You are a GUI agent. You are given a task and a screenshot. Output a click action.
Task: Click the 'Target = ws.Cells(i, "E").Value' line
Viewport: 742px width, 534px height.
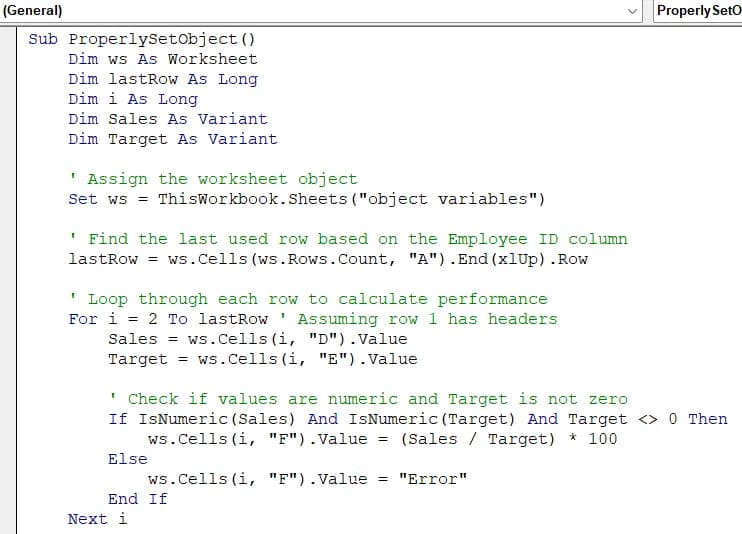coord(263,359)
